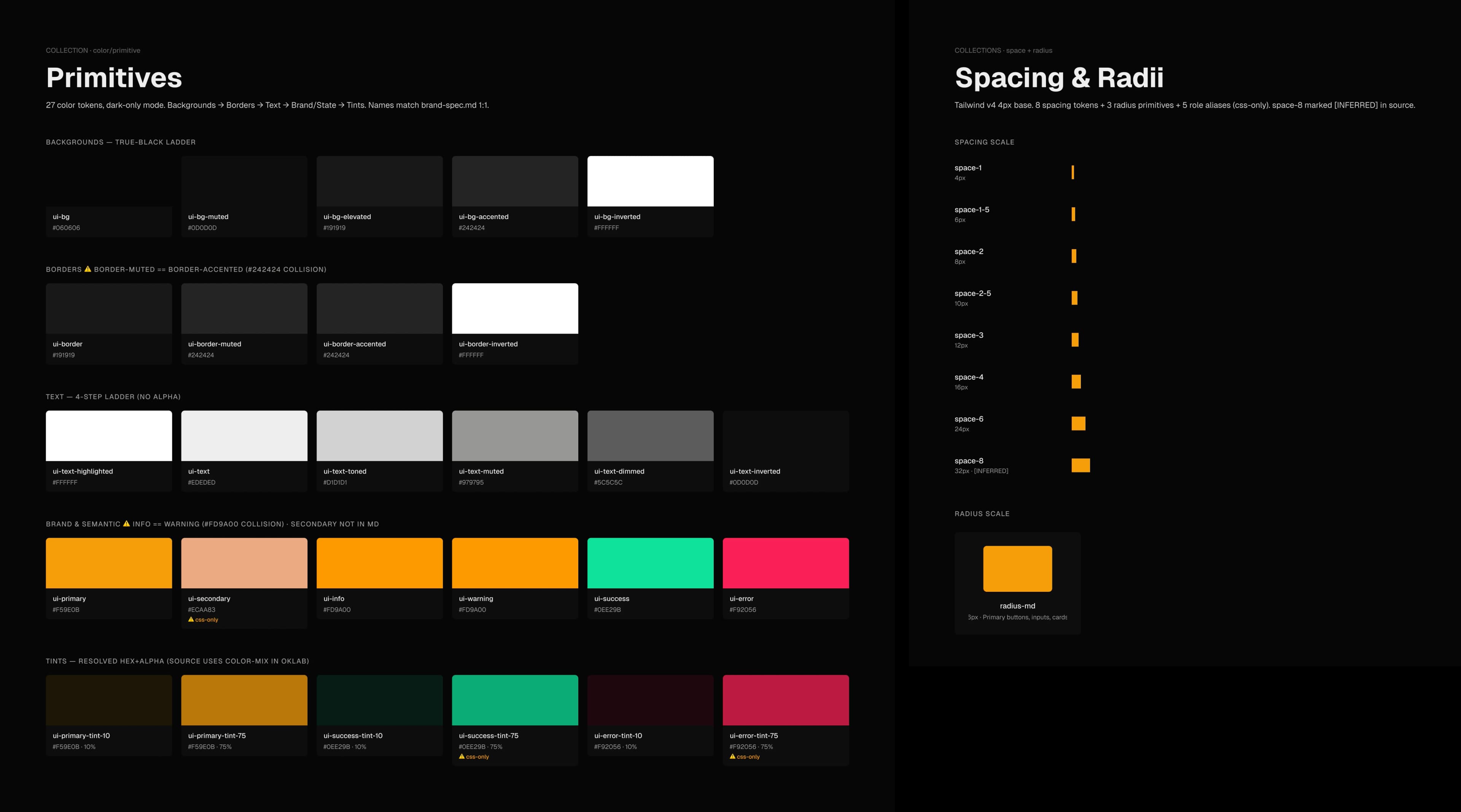Select the ui-success-tint-10 swatch

(379, 700)
